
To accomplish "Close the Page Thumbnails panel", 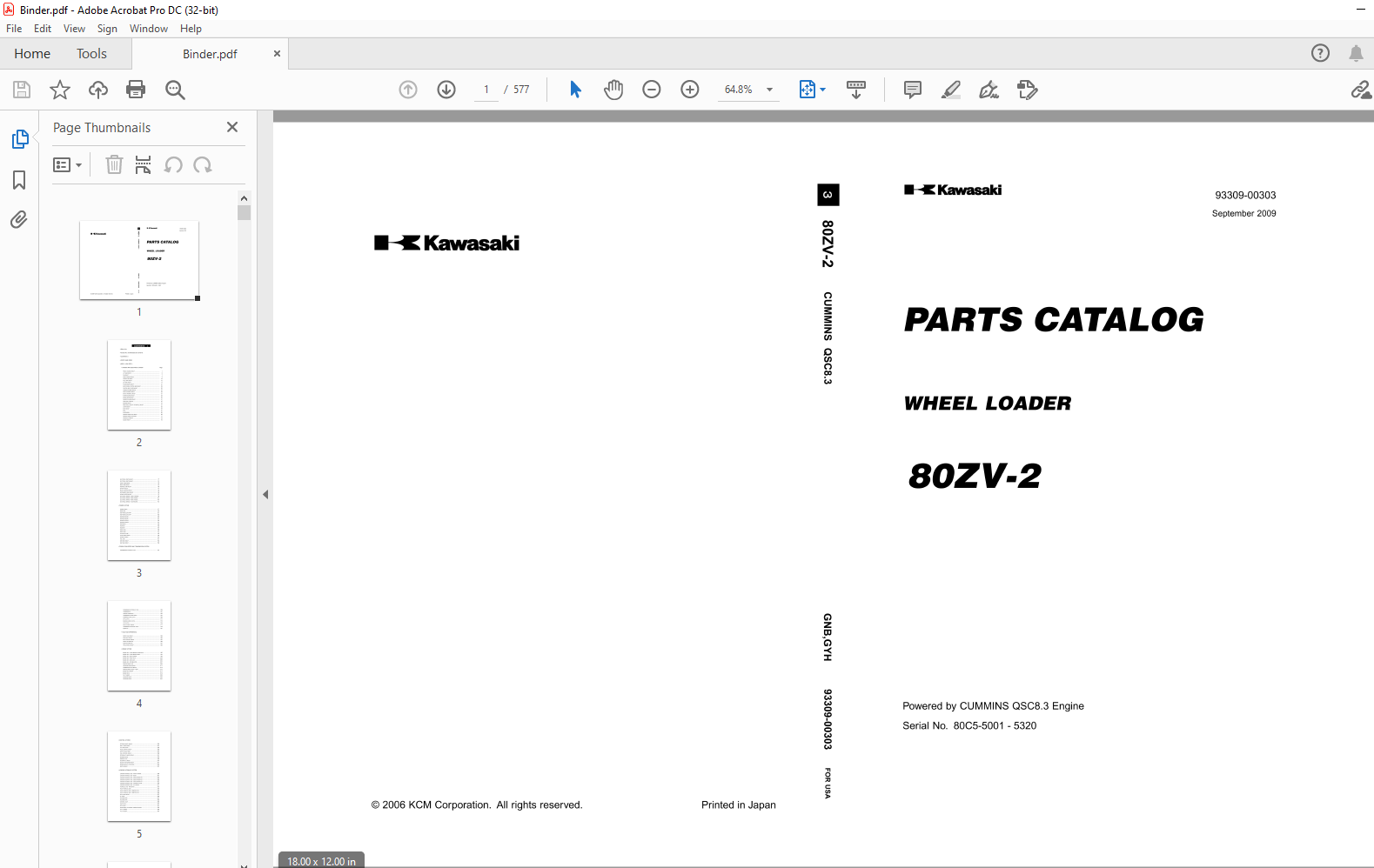I will point(232,127).
